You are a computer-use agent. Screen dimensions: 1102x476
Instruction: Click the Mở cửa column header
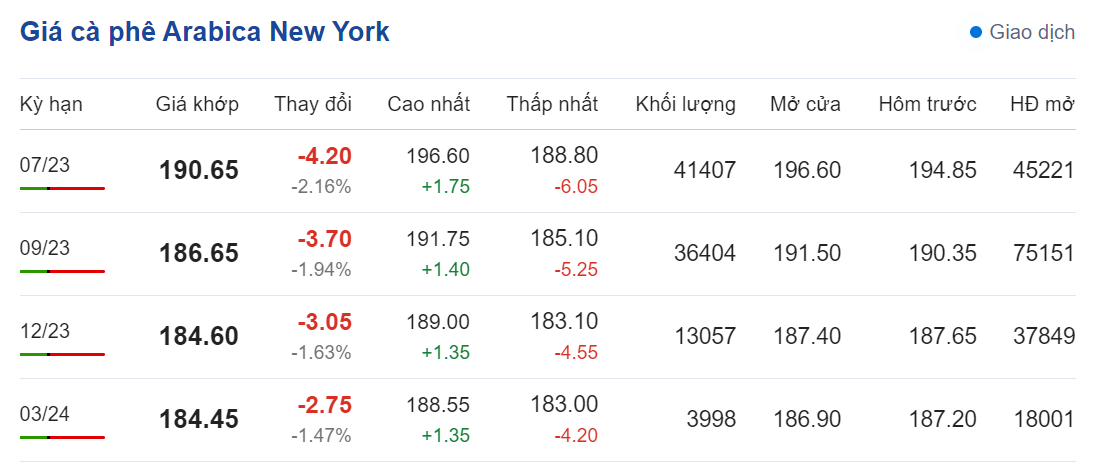tap(805, 104)
